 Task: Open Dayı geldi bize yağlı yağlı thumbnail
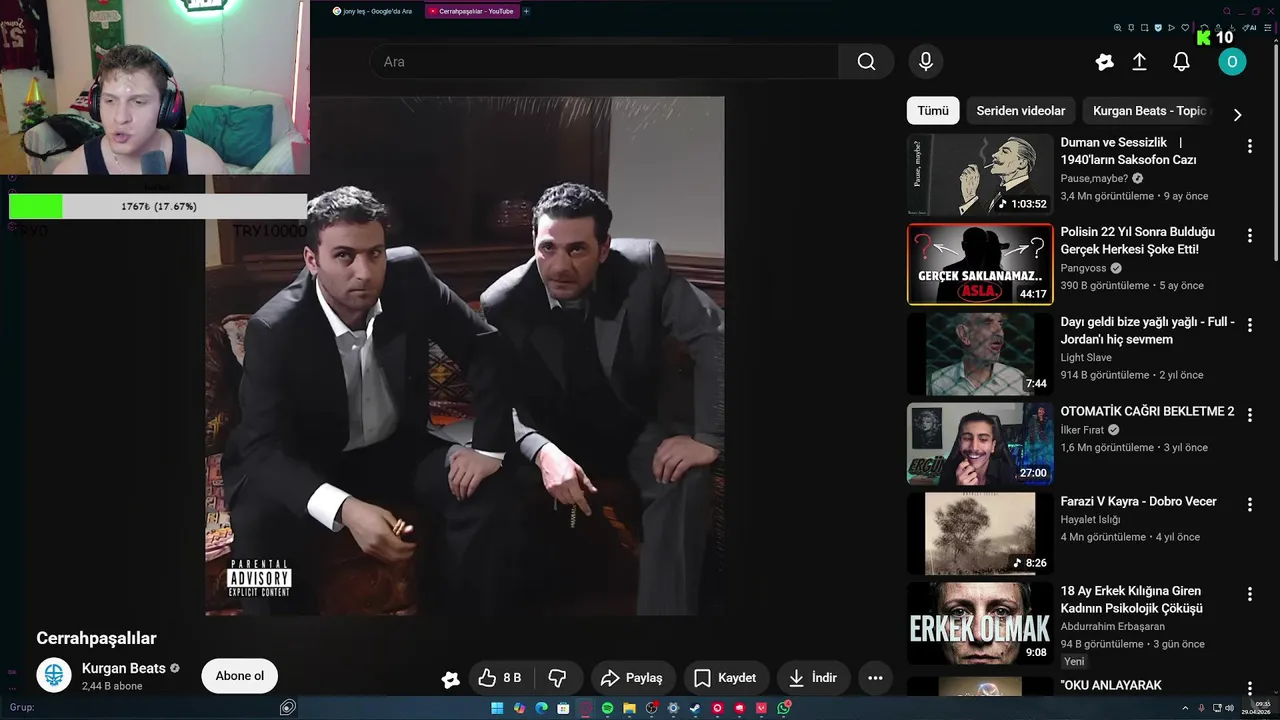point(980,354)
